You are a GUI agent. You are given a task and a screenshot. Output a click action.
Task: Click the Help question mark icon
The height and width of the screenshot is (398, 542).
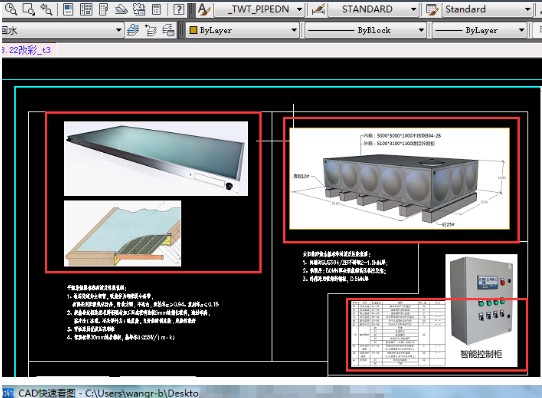coord(178,9)
